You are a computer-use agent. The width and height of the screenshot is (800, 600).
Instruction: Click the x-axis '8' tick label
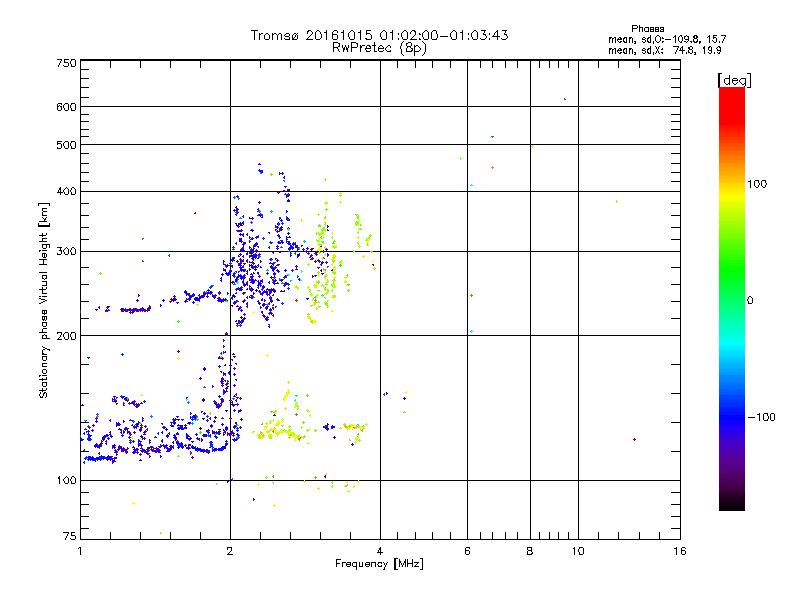pyautogui.click(x=530, y=551)
